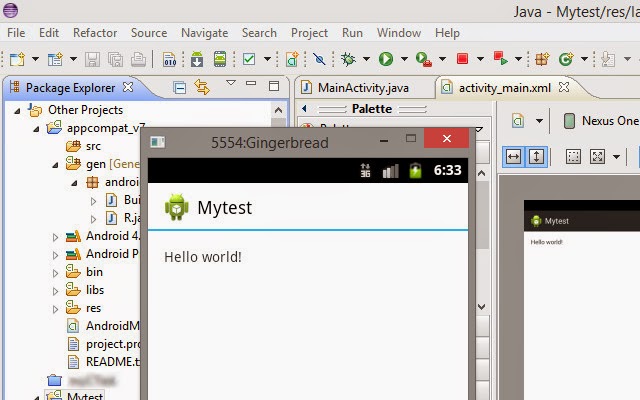
Task: Open dropdown arrow next to New icon
Action: [x=36, y=59]
